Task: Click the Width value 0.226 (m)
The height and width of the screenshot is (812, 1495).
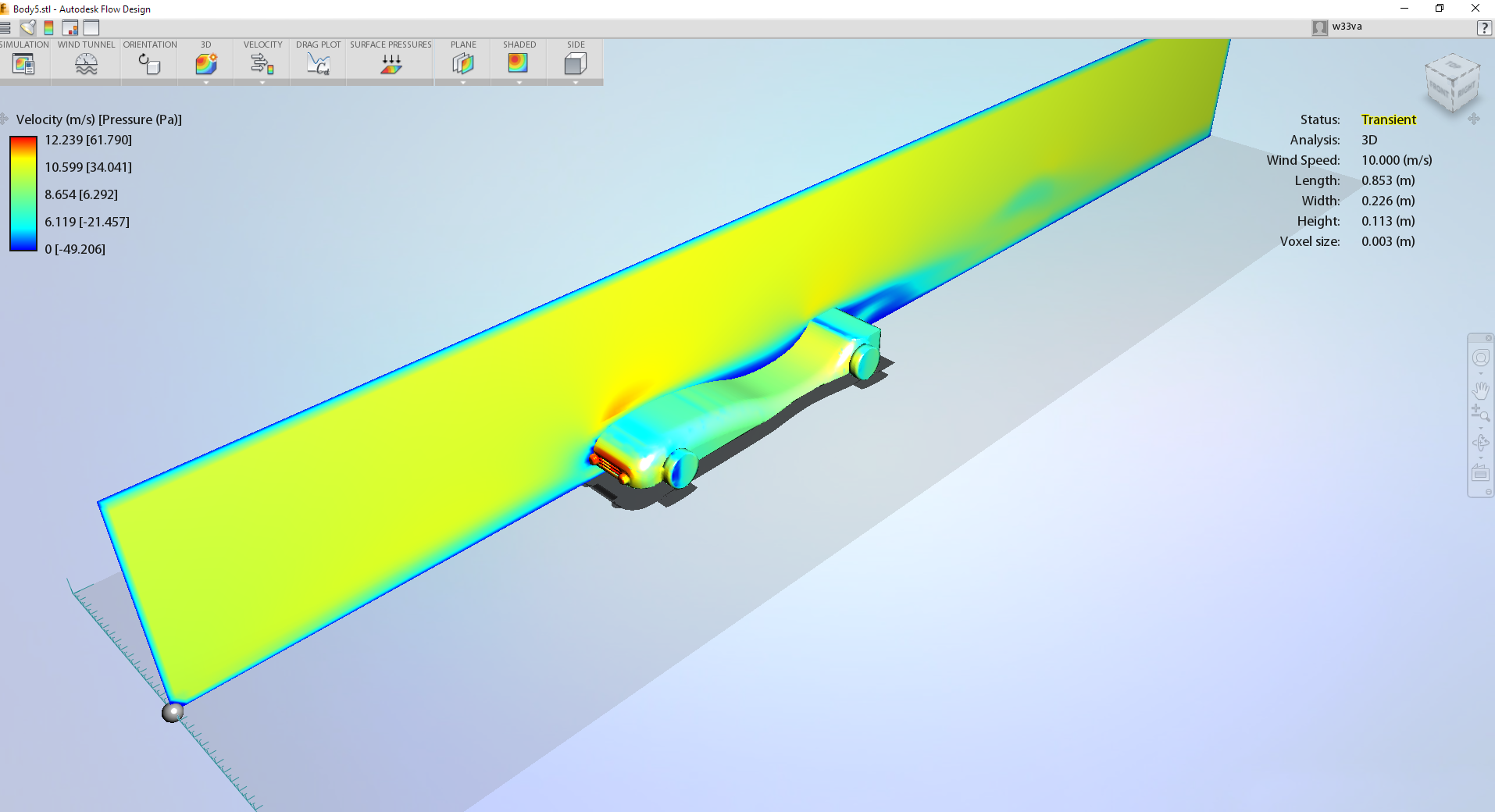Action: tap(1388, 201)
